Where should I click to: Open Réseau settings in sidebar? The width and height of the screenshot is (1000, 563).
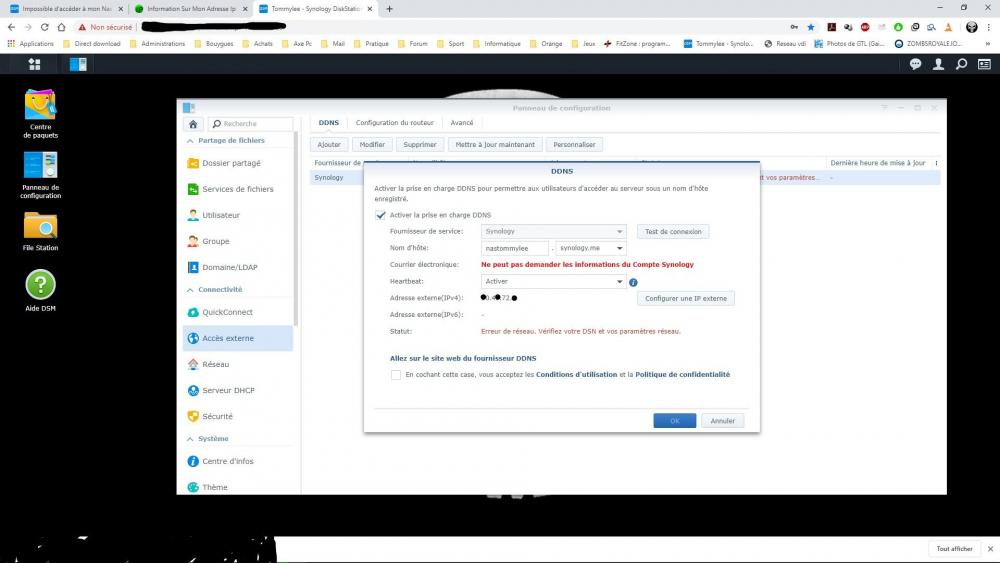pyautogui.click(x=238, y=365)
